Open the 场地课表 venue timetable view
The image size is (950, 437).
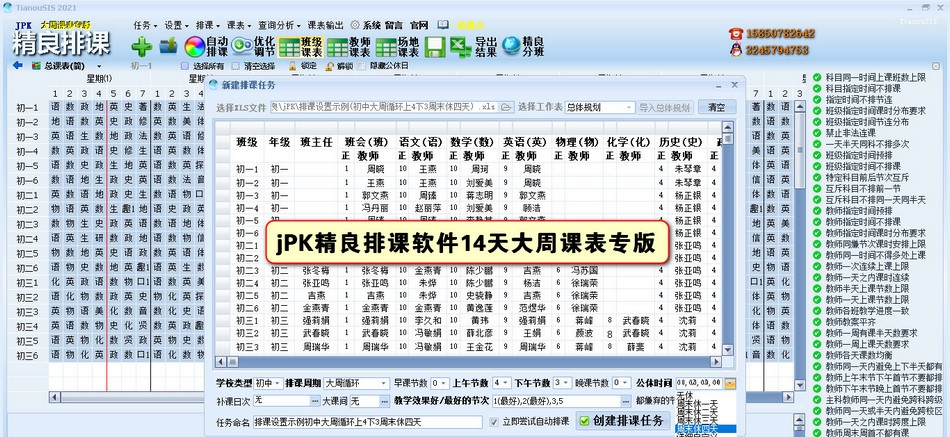point(397,47)
